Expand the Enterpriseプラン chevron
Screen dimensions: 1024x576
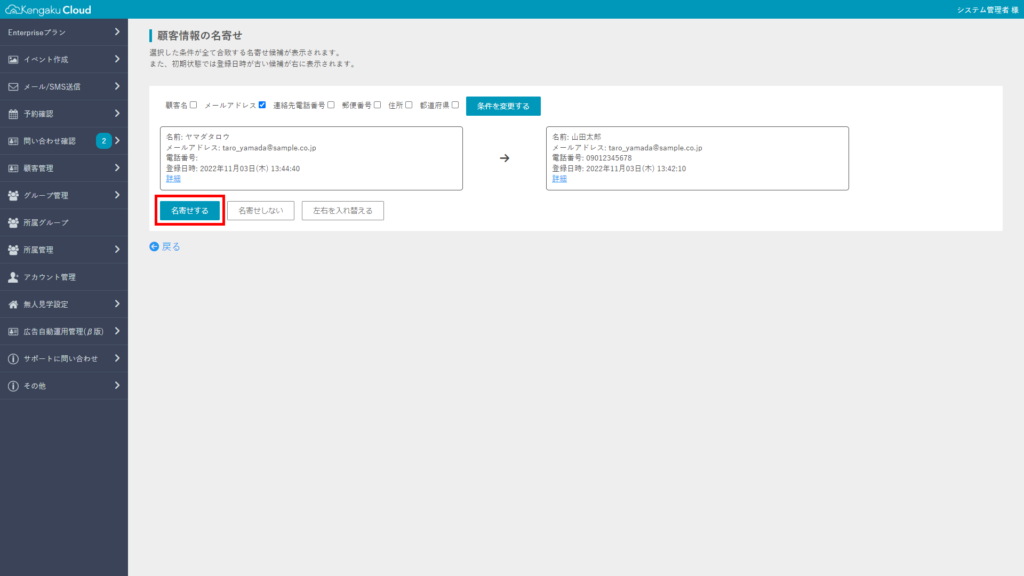pyautogui.click(x=117, y=32)
